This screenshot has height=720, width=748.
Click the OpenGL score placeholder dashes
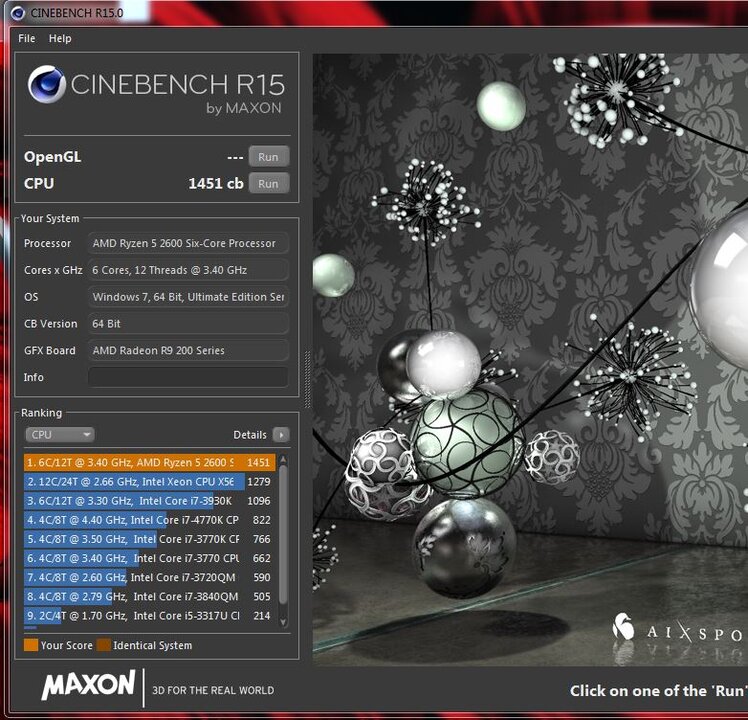pos(235,157)
